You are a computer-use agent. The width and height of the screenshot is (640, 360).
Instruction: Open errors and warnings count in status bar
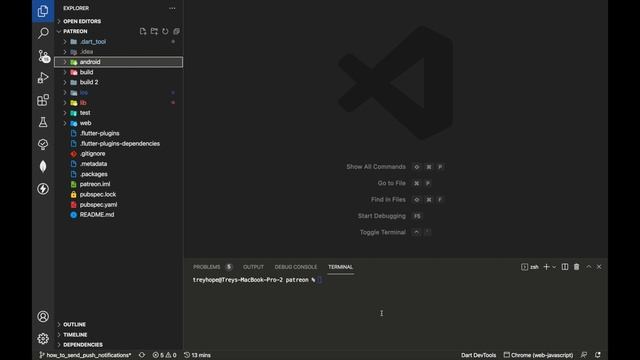pos(164,355)
